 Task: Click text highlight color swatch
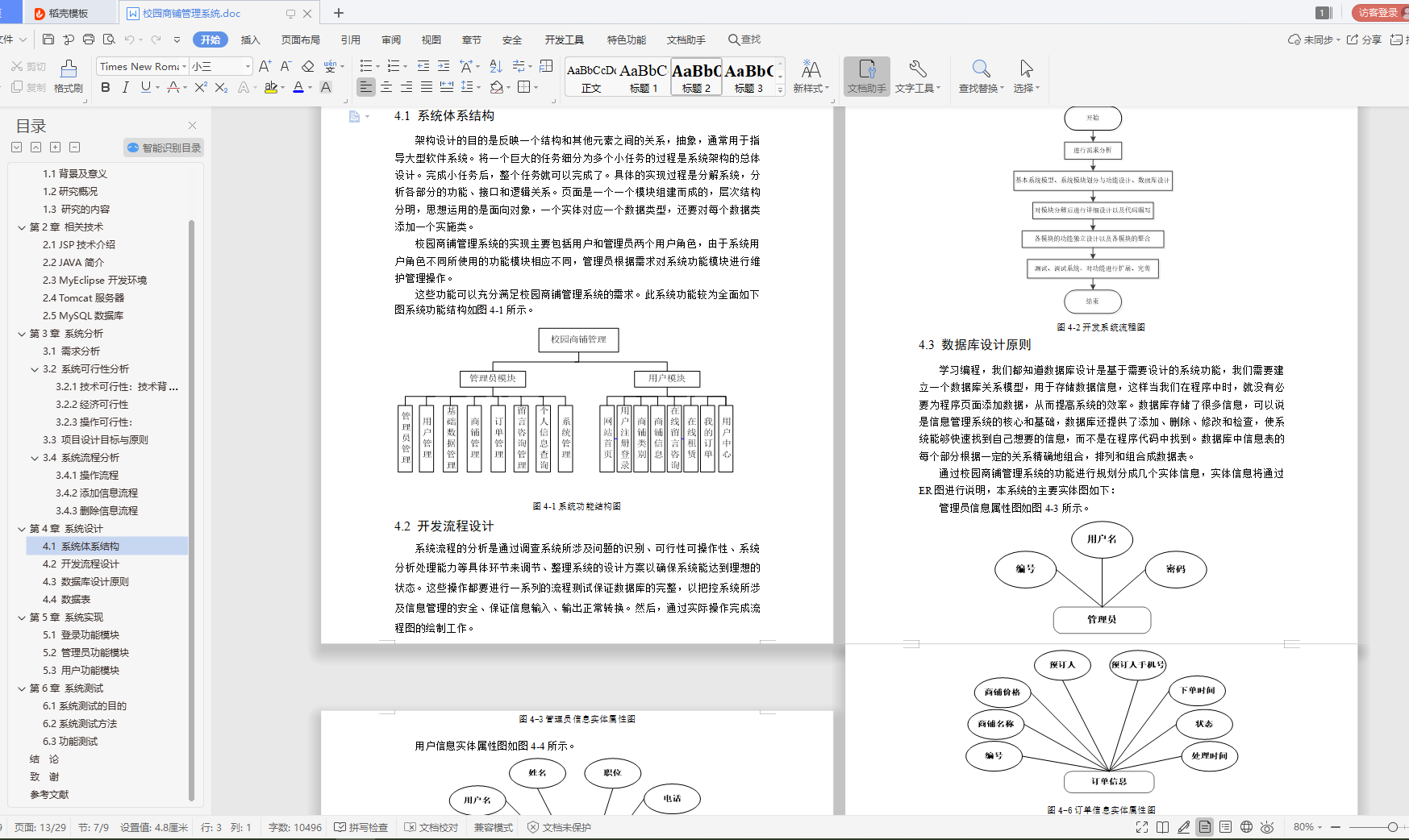271,87
